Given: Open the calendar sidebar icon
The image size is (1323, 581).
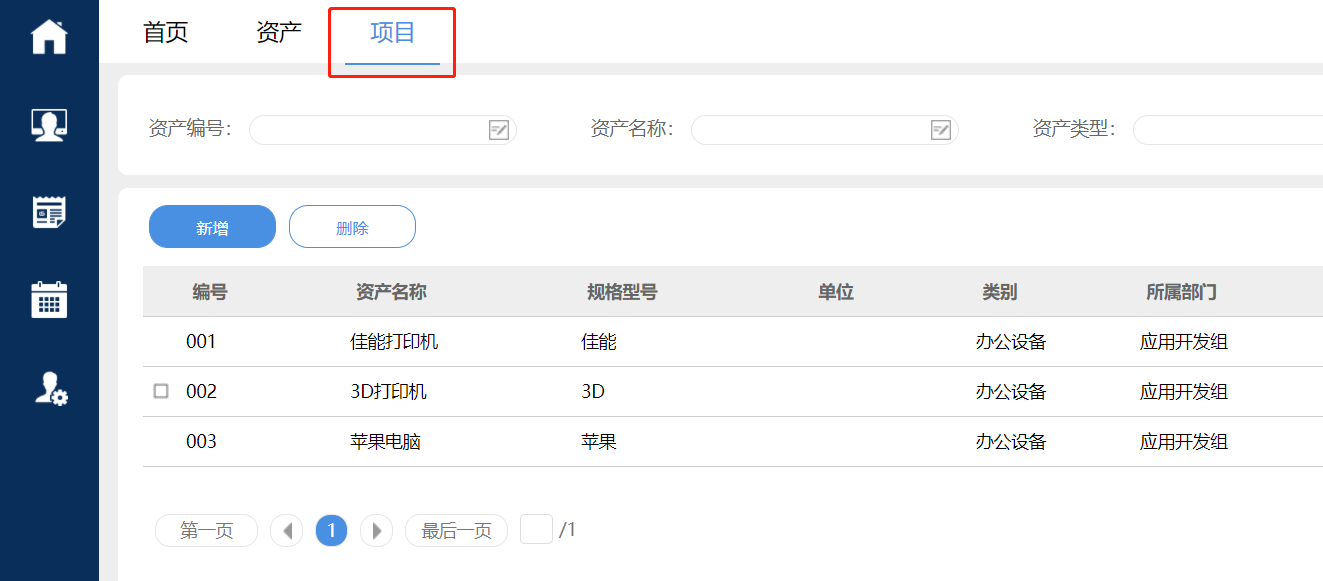Looking at the screenshot, I should pos(49,299).
